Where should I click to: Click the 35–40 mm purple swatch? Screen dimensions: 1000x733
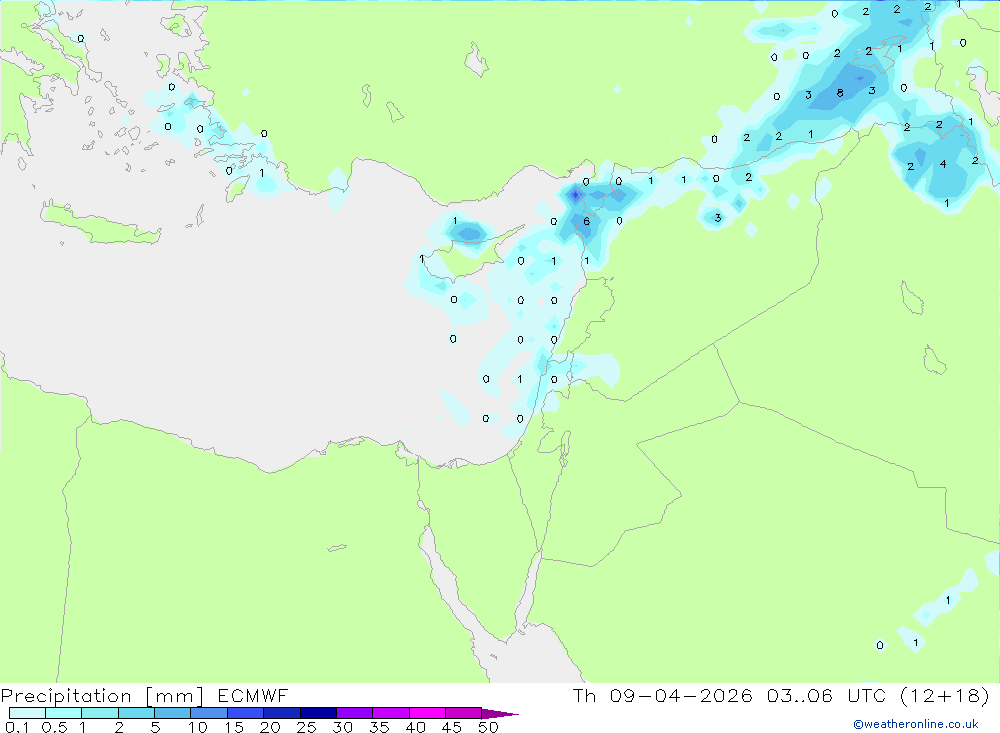pos(391,713)
